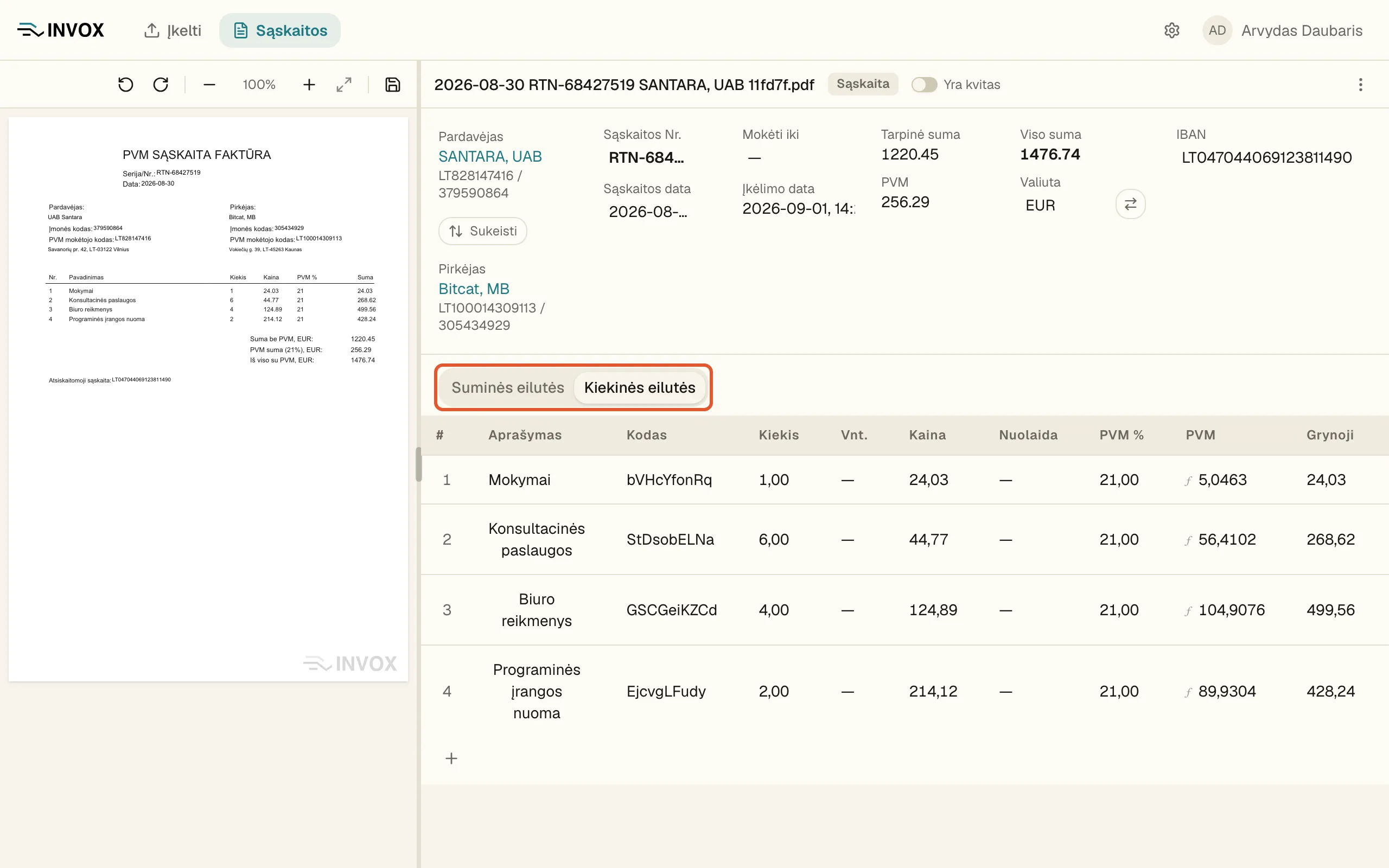This screenshot has height=868, width=1389.
Task: Click the PVM formula icon in Biuro reikmenys row
Action: pyautogui.click(x=1188, y=611)
